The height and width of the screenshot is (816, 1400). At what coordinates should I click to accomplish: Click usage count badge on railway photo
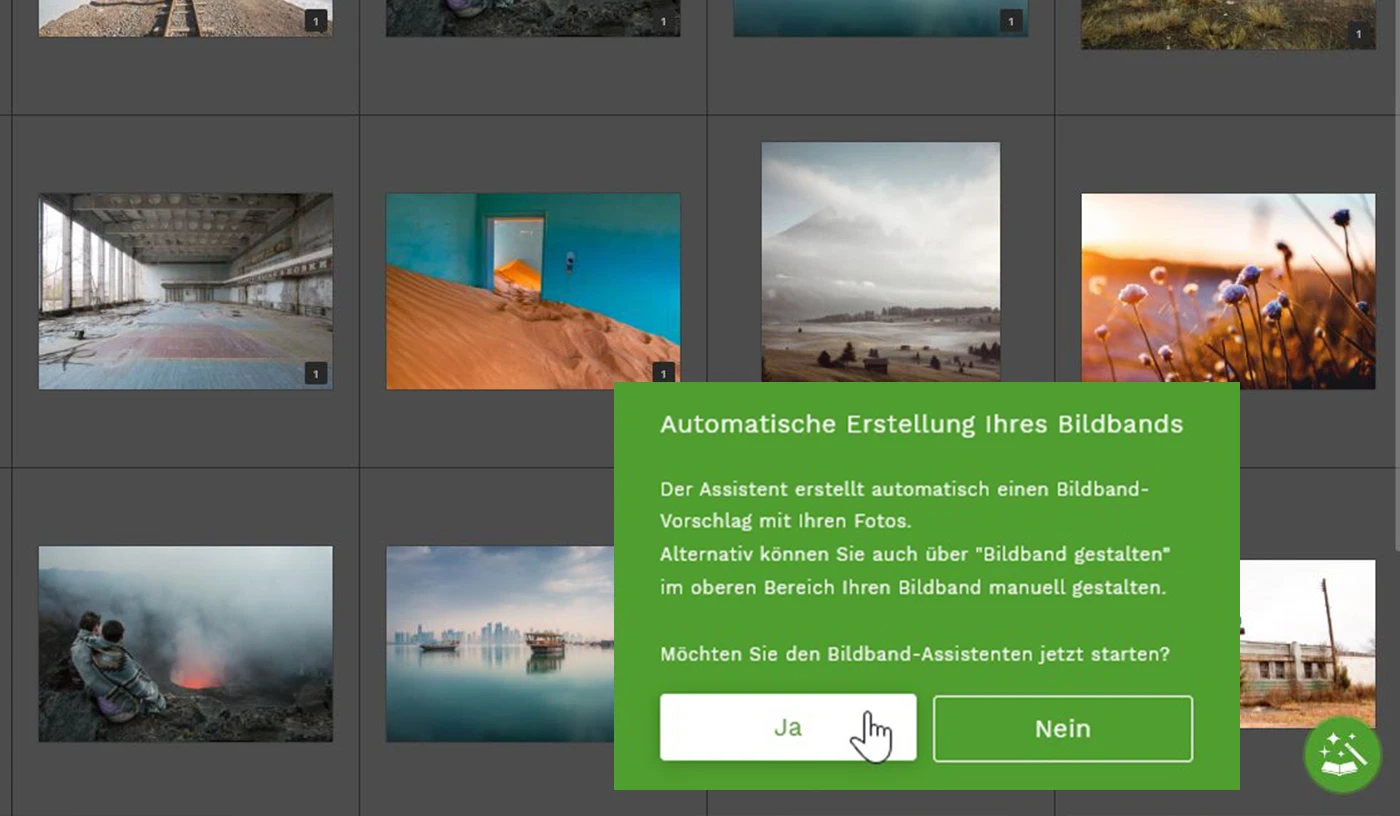pyautogui.click(x=316, y=21)
